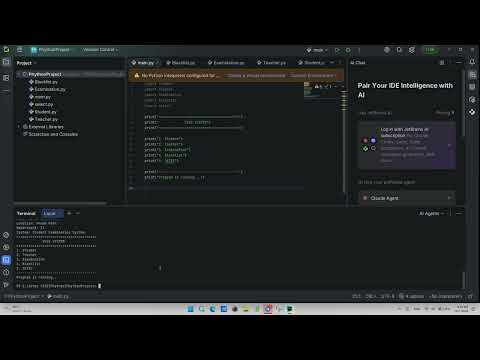Click the No interpreter status bar widget

click(447, 296)
